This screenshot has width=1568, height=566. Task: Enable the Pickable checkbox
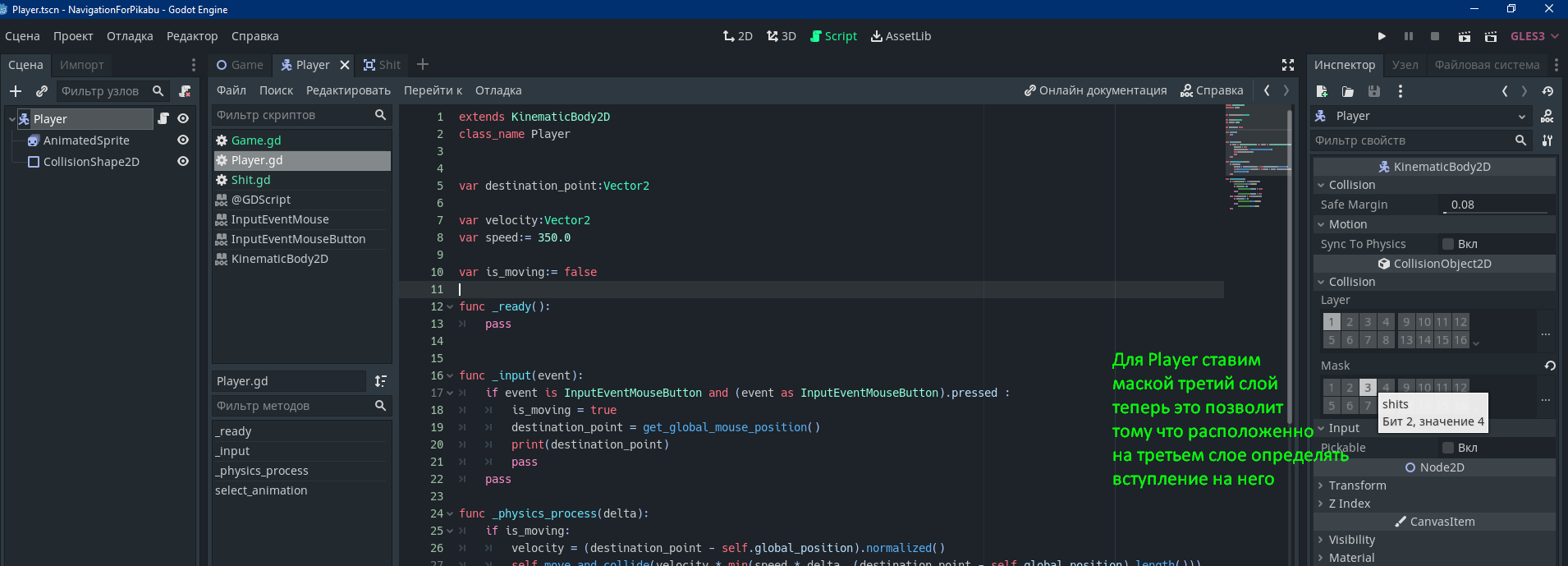[1448, 448]
